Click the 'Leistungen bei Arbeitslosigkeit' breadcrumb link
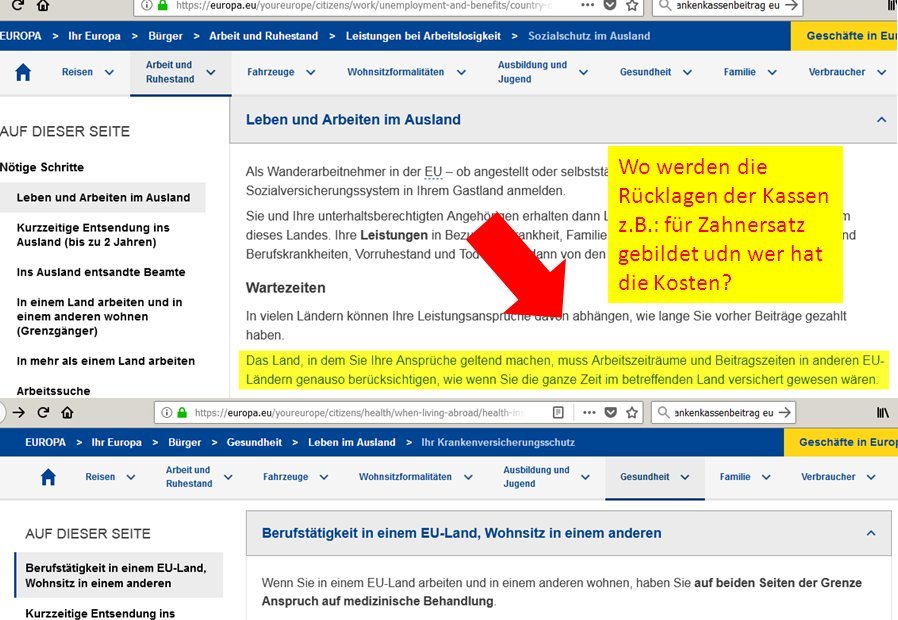Screen dimensions: 898x620 (x=423, y=36)
